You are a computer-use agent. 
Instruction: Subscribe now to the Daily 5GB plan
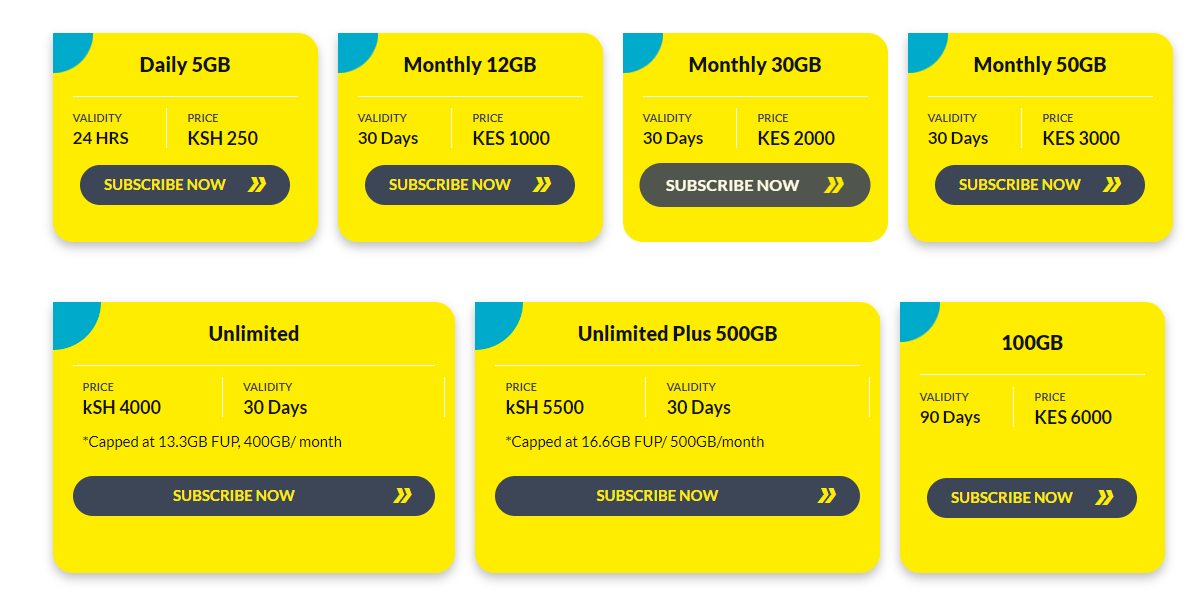184,184
